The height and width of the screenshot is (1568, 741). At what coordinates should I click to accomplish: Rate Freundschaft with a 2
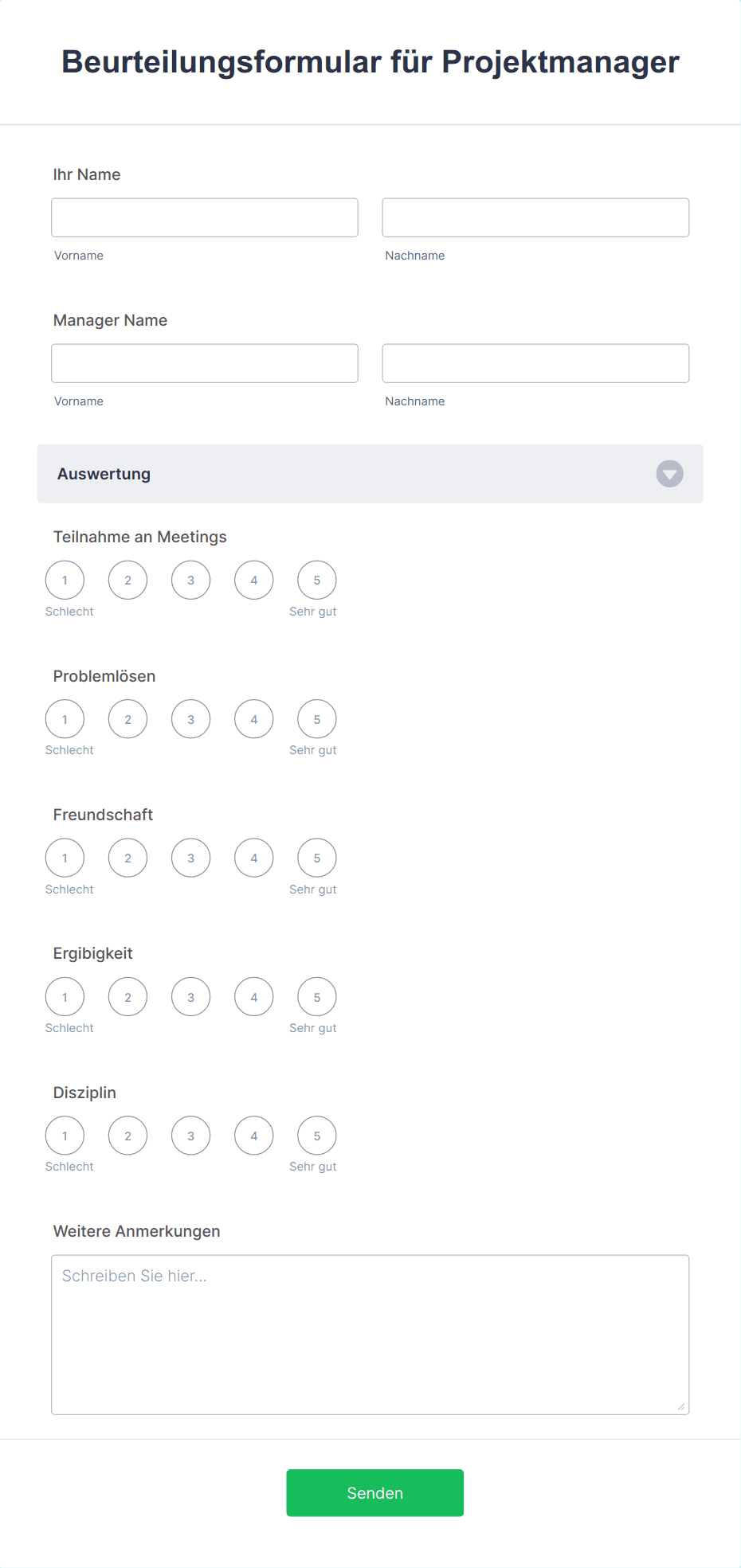127,858
